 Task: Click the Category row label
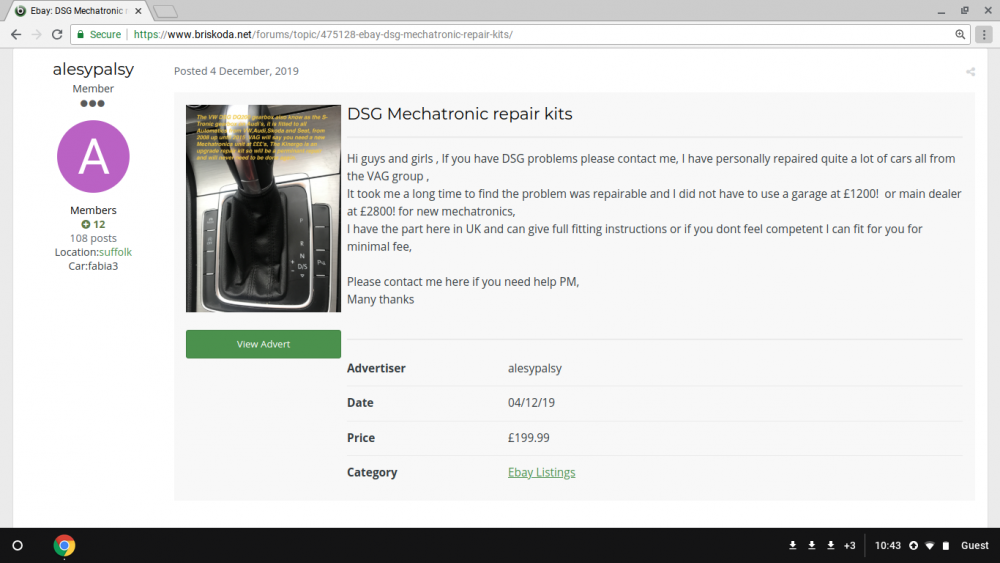(372, 472)
